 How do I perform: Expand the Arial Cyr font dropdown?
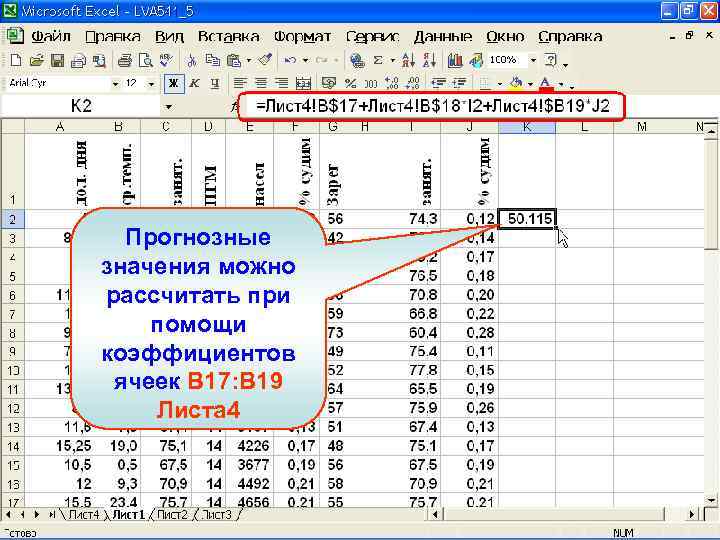116,84
